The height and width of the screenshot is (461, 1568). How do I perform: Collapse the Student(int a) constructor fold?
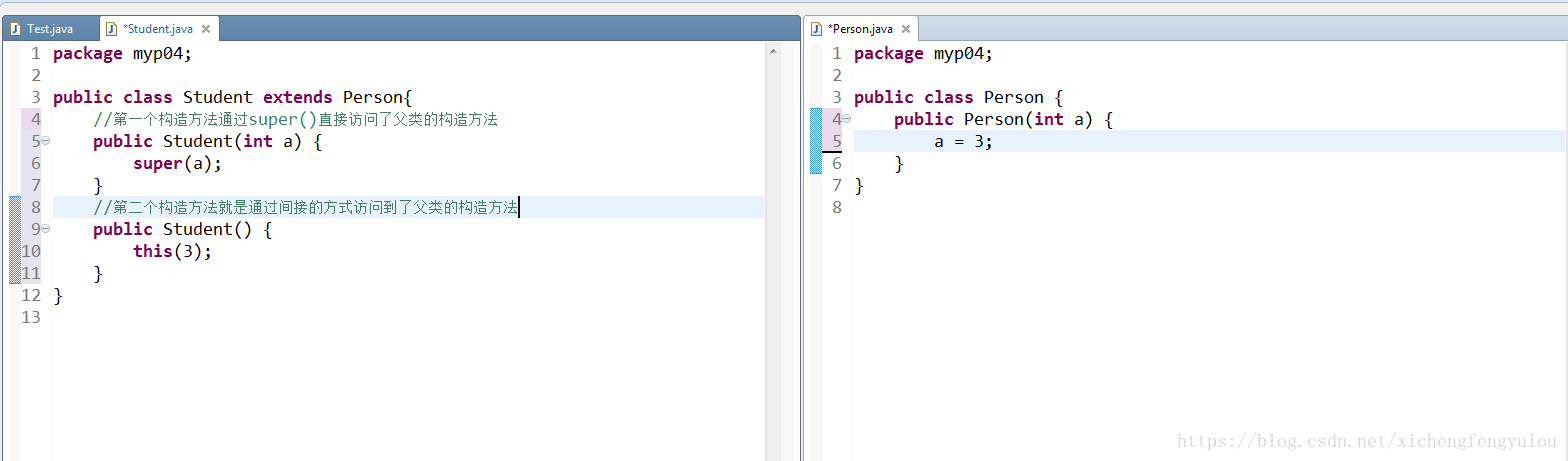(46, 141)
